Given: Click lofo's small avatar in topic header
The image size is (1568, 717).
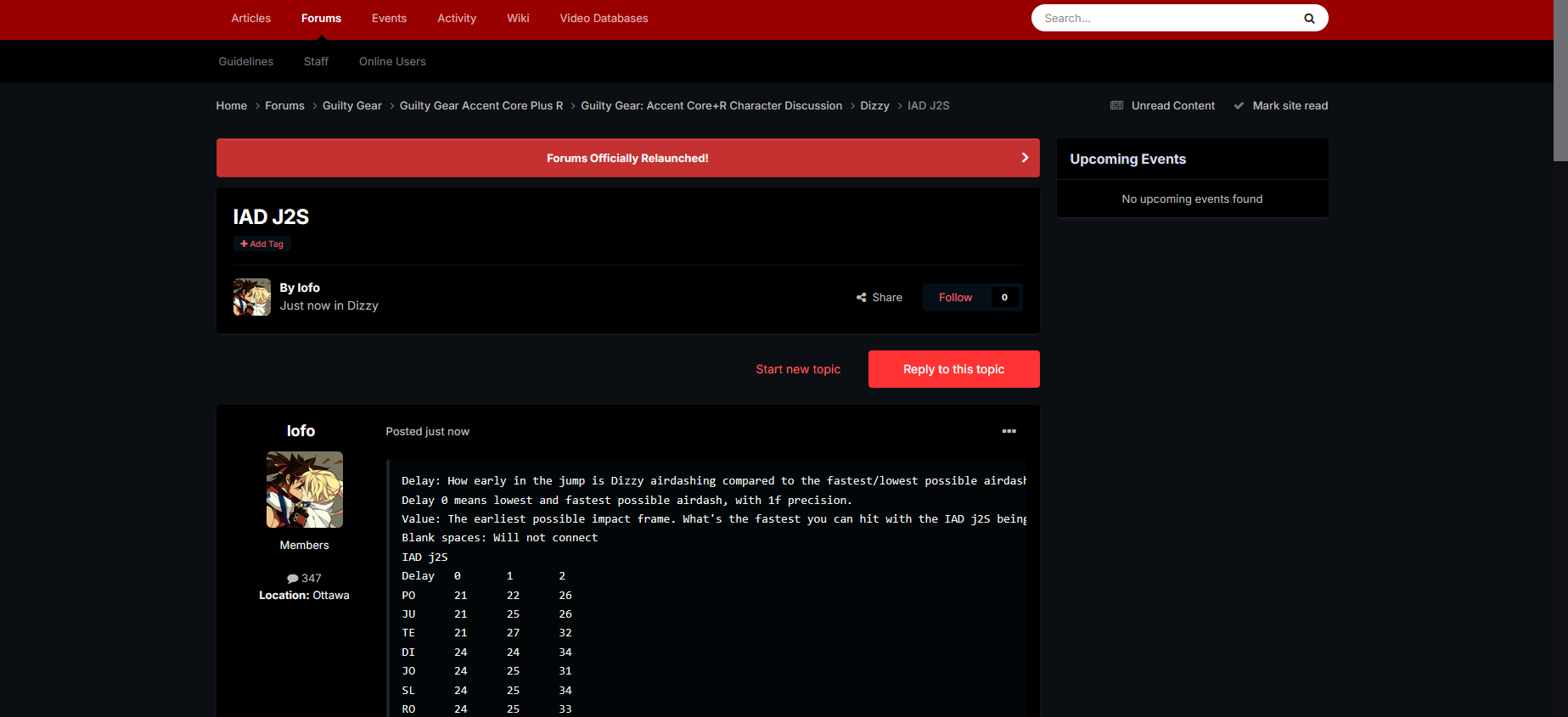Looking at the screenshot, I should pos(252,298).
